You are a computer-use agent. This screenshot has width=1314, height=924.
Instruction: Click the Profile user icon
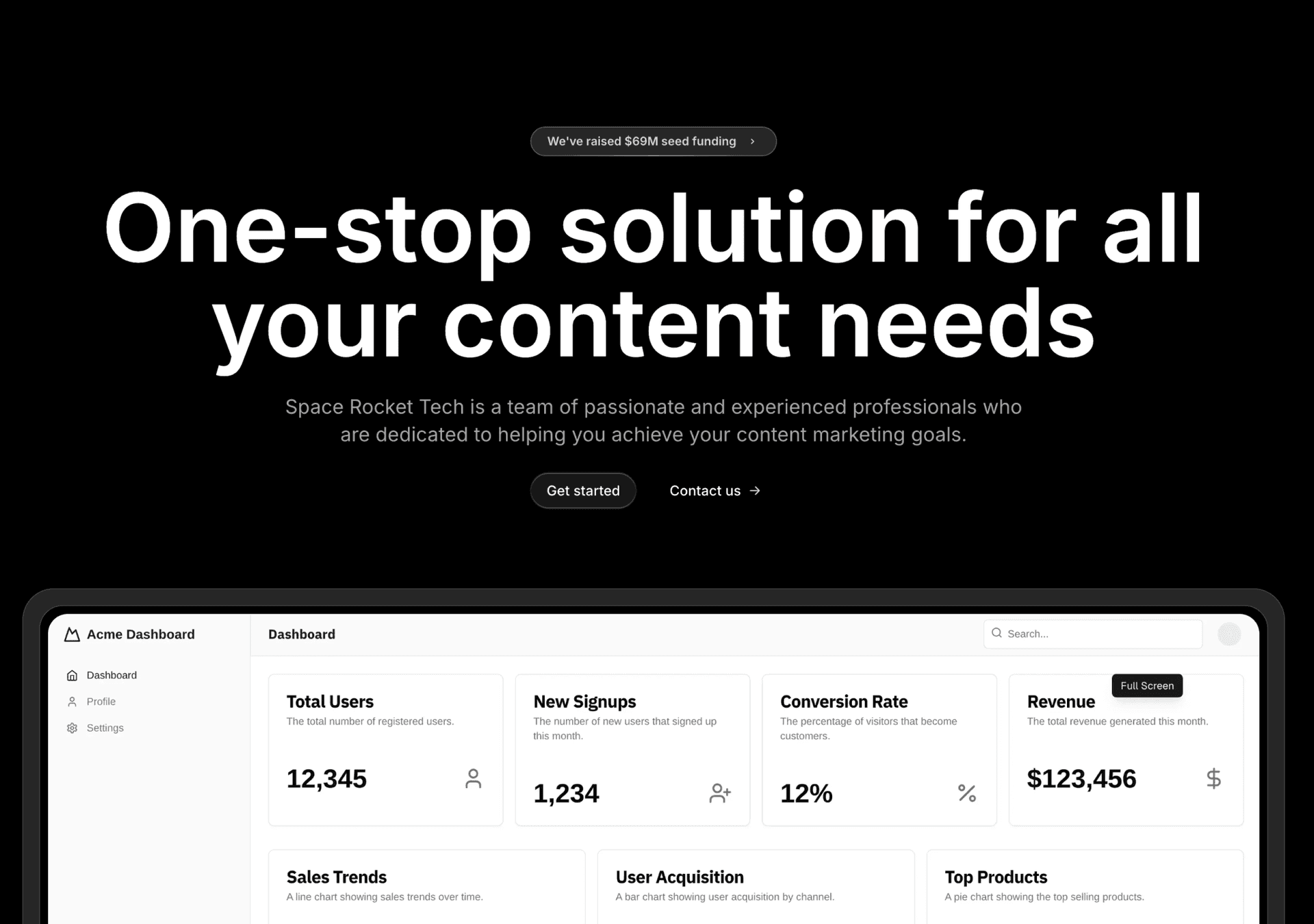[72, 701]
